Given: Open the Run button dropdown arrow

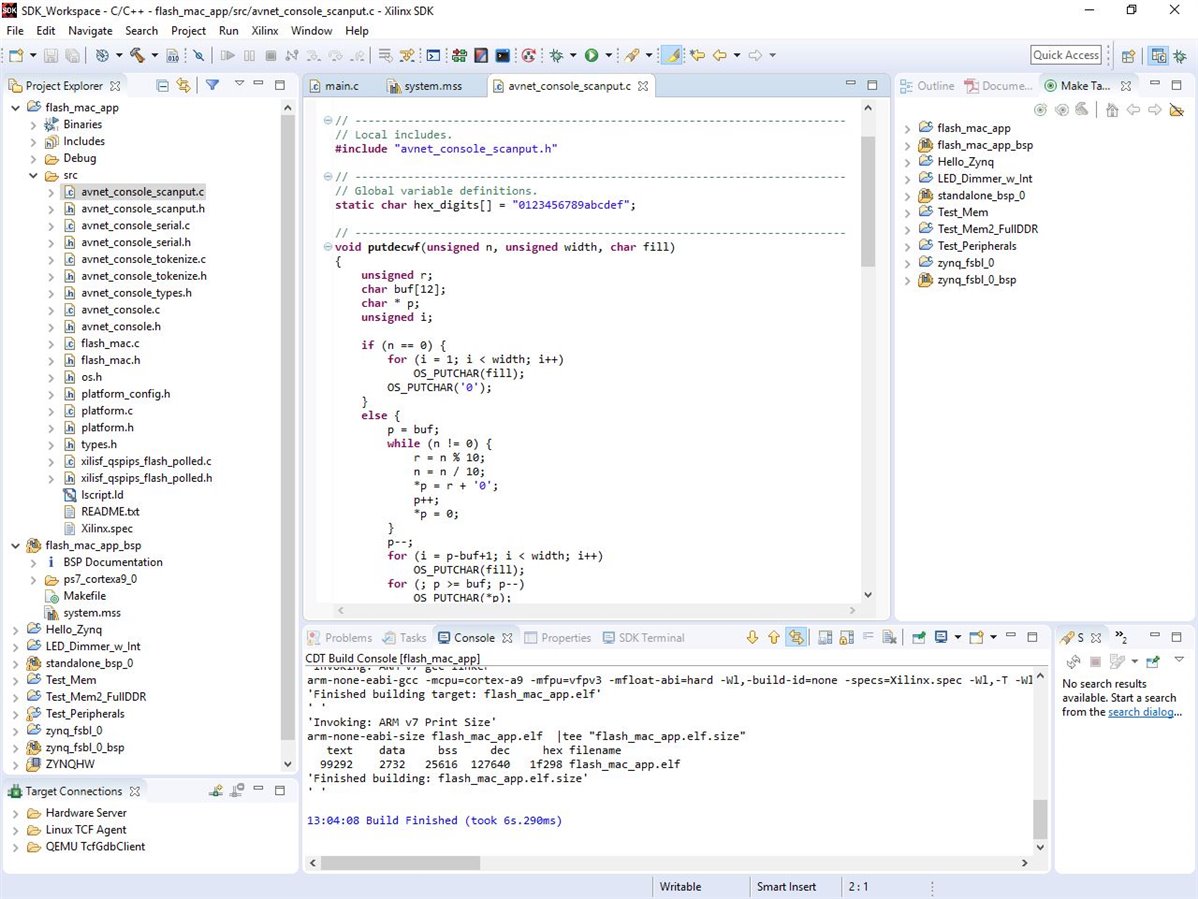Looking at the screenshot, I should (607, 56).
